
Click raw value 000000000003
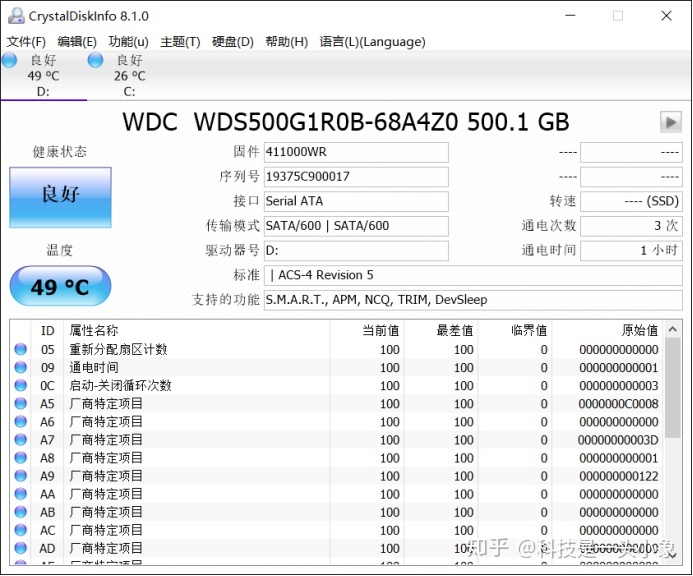[619, 386]
